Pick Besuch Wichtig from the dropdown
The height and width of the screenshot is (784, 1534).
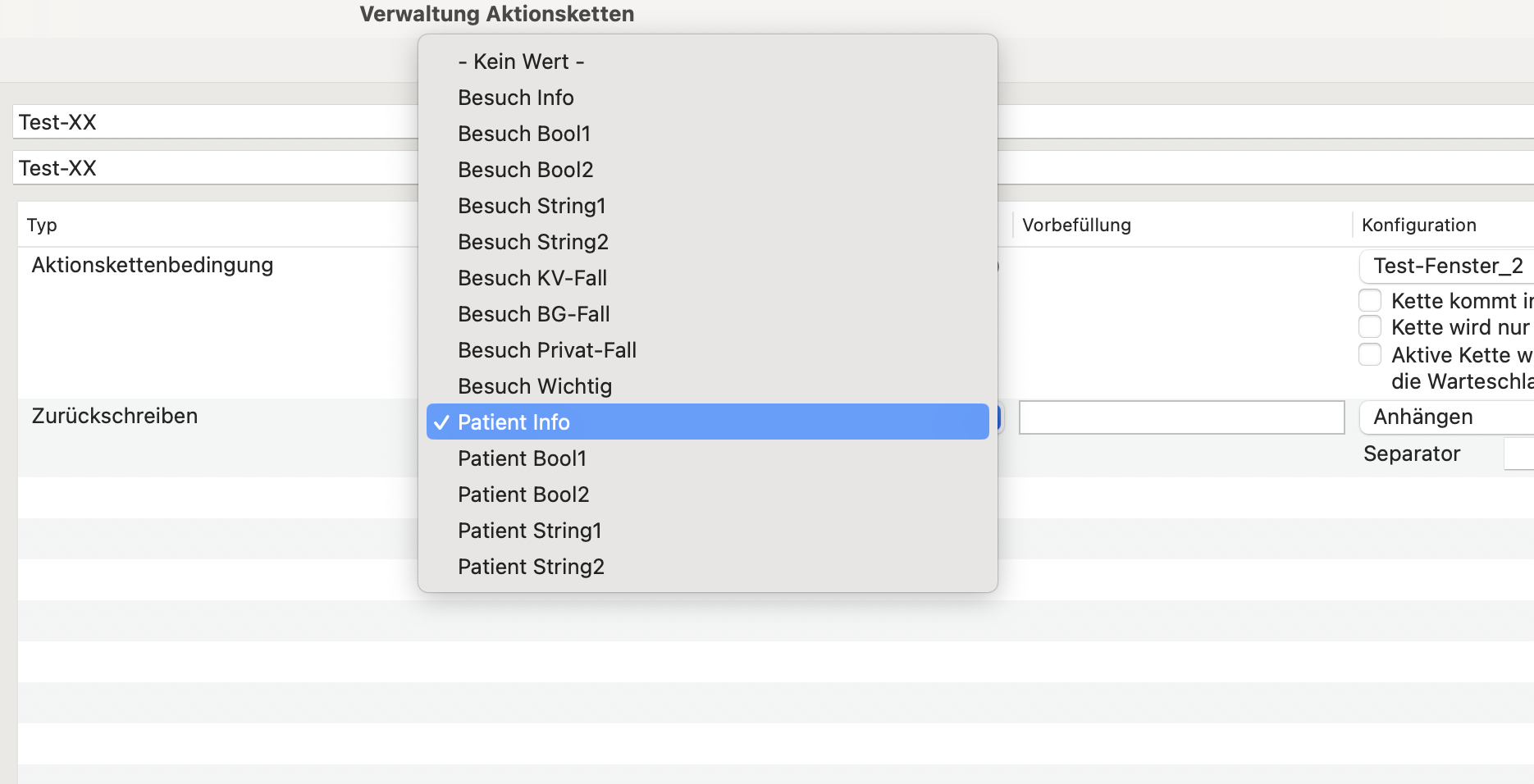(x=707, y=386)
